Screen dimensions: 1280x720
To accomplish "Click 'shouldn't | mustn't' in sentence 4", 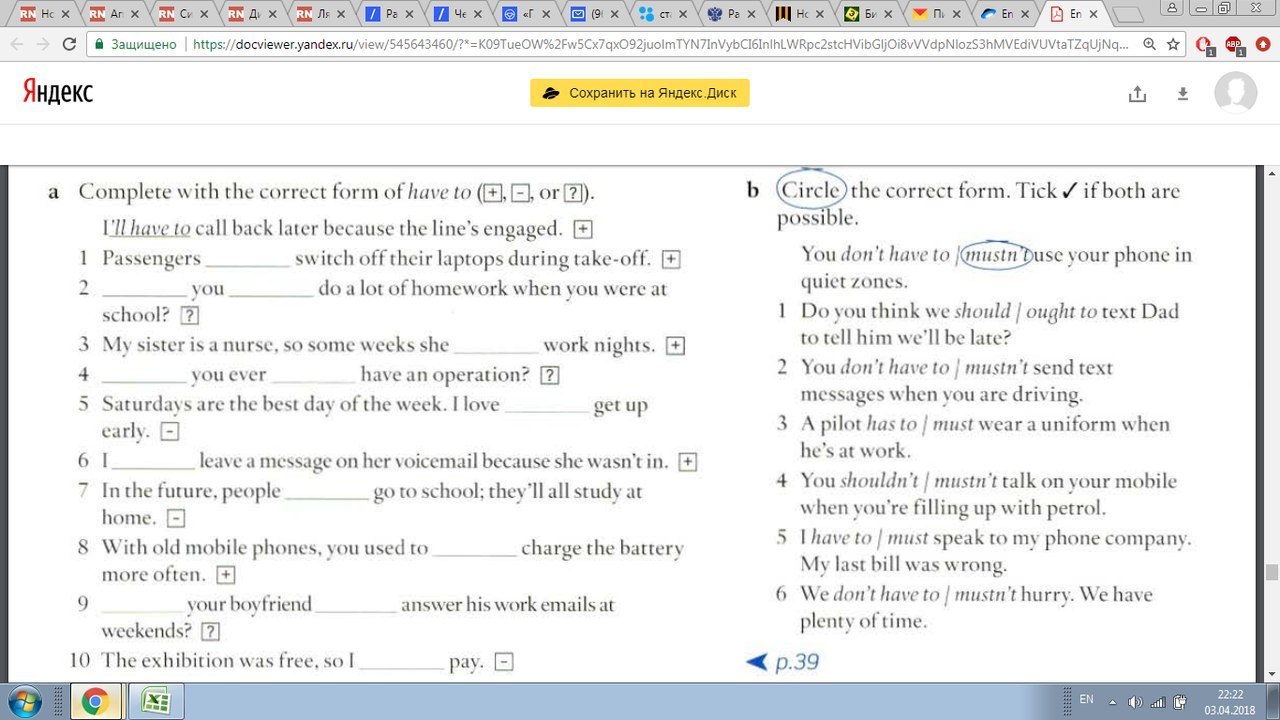I will 918,481.
